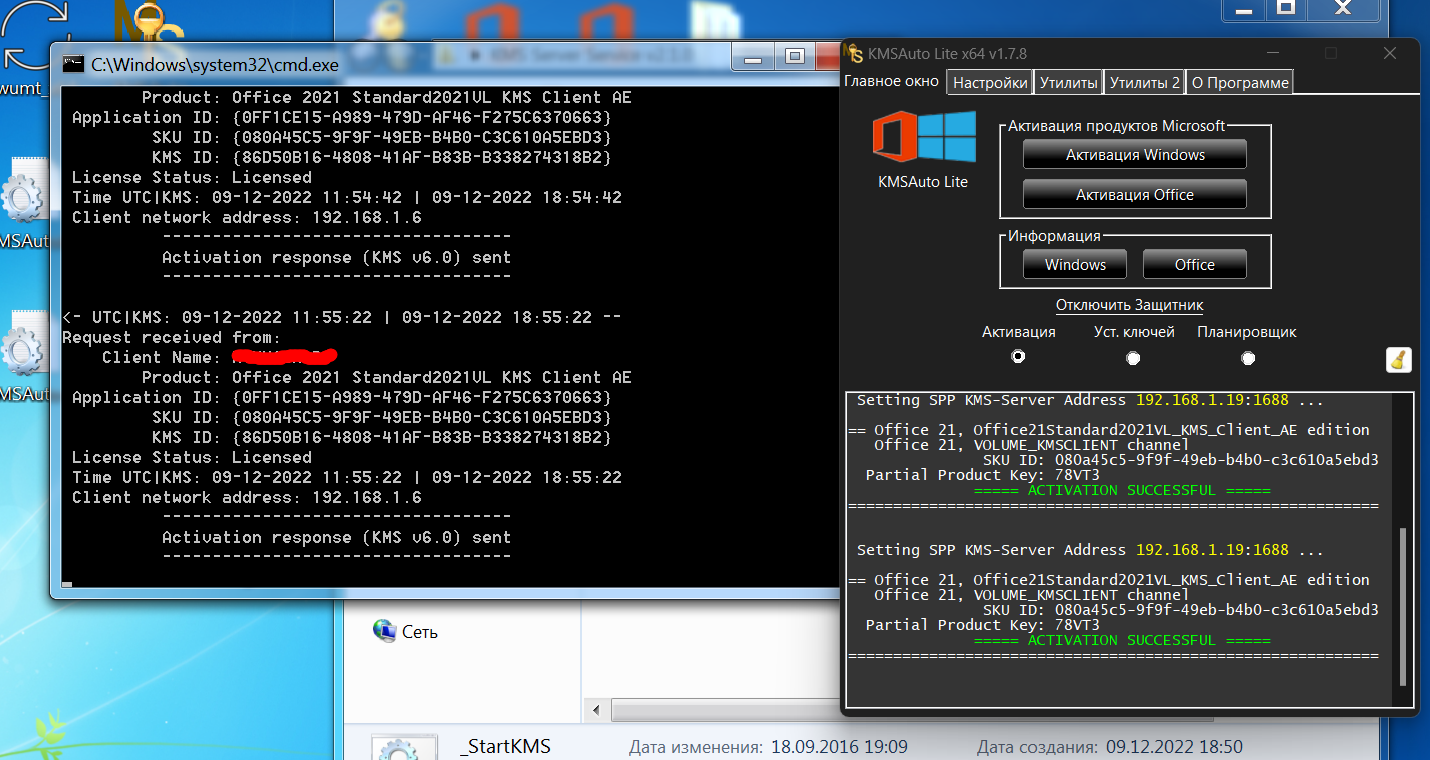Click the _StartKMS file gear icon in Explorer details
Screen dimensions: 1430x760
(x=404, y=749)
